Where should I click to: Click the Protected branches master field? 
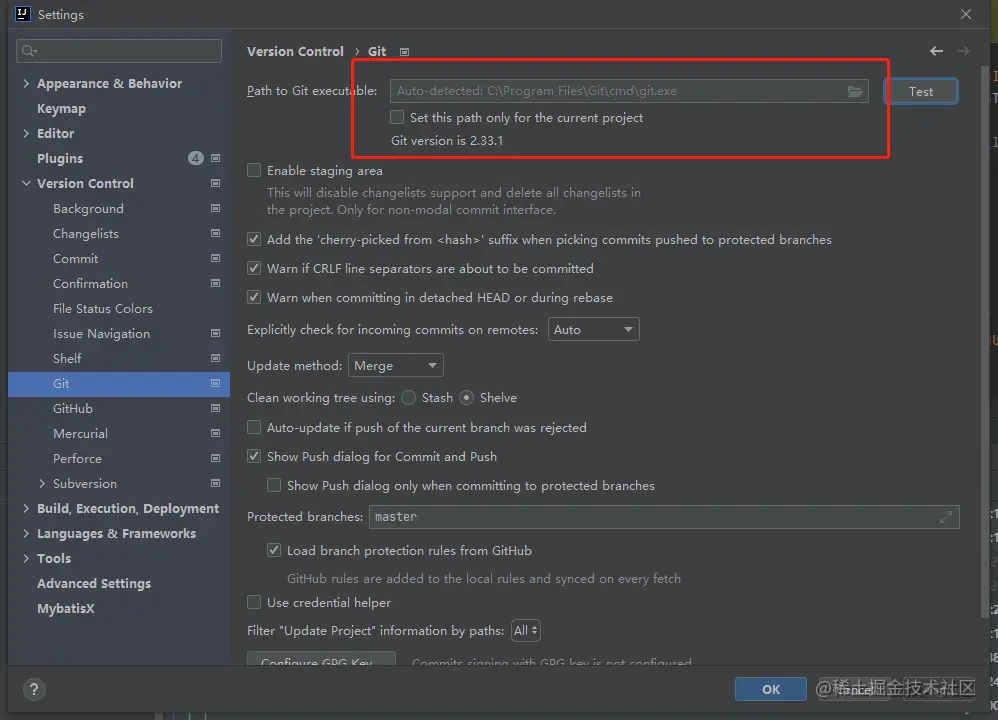(x=664, y=517)
